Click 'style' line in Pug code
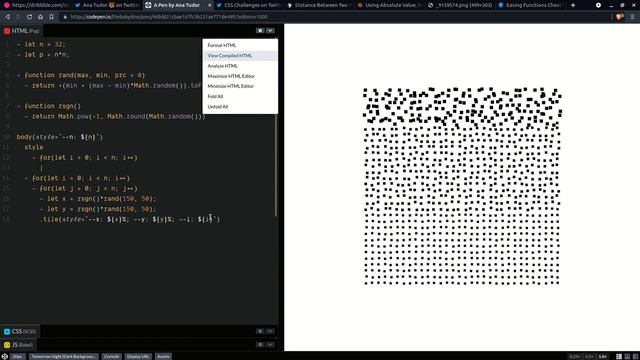This screenshot has height=360, width=640. (33, 147)
